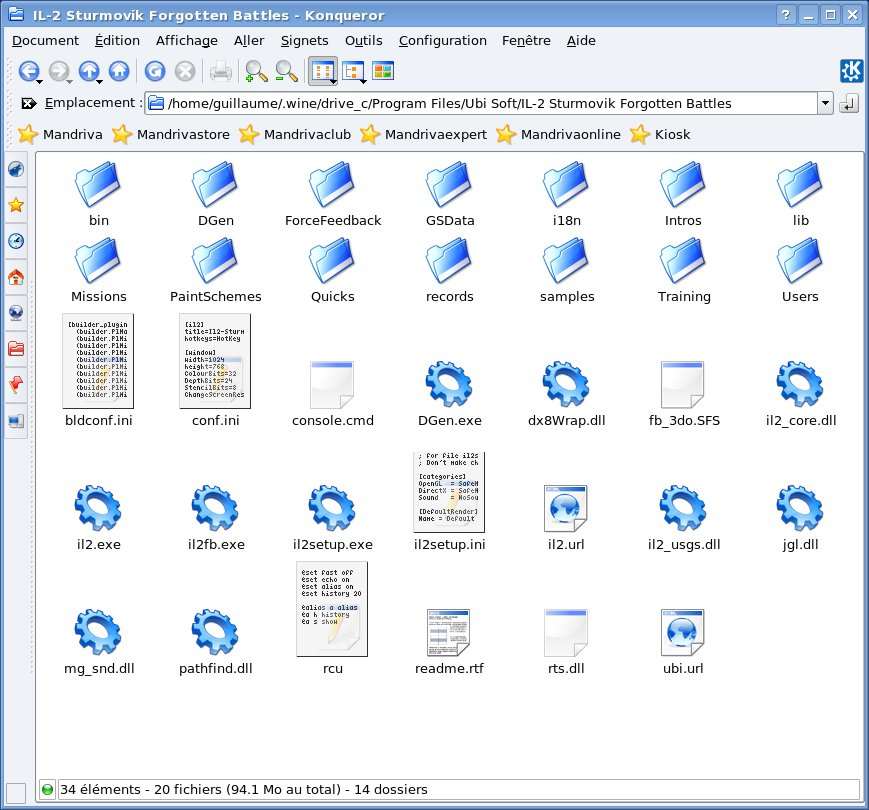Select the rcu file preview thumbnail
The width and height of the screenshot is (869, 810).
(x=332, y=609)
